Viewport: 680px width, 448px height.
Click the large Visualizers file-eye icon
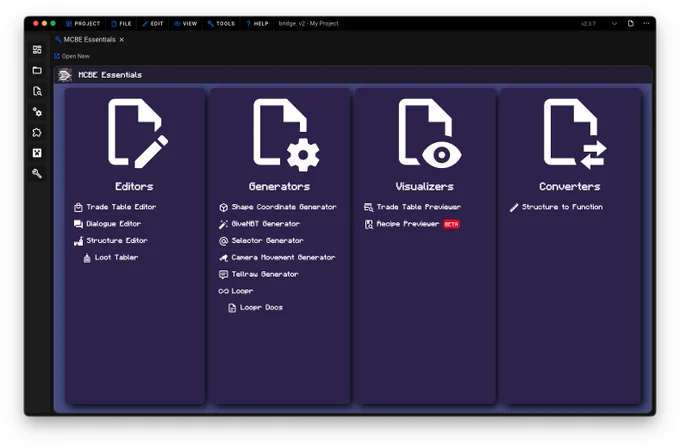(x=430, y=133)
